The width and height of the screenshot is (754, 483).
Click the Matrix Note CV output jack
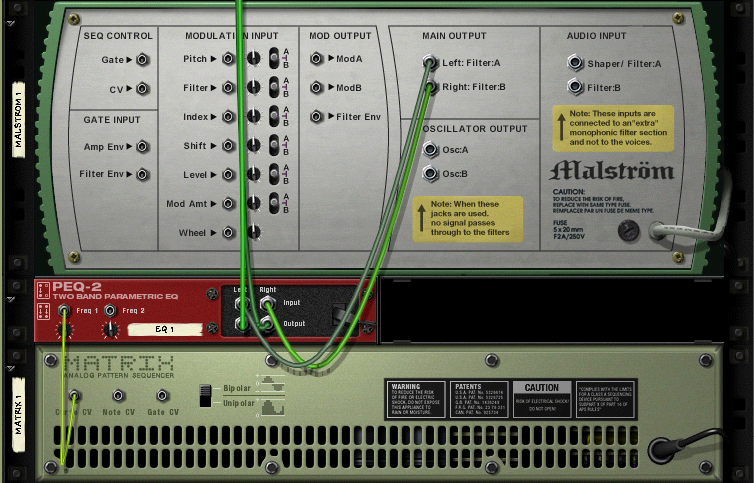pyautogui.click(x=119, y=395)
